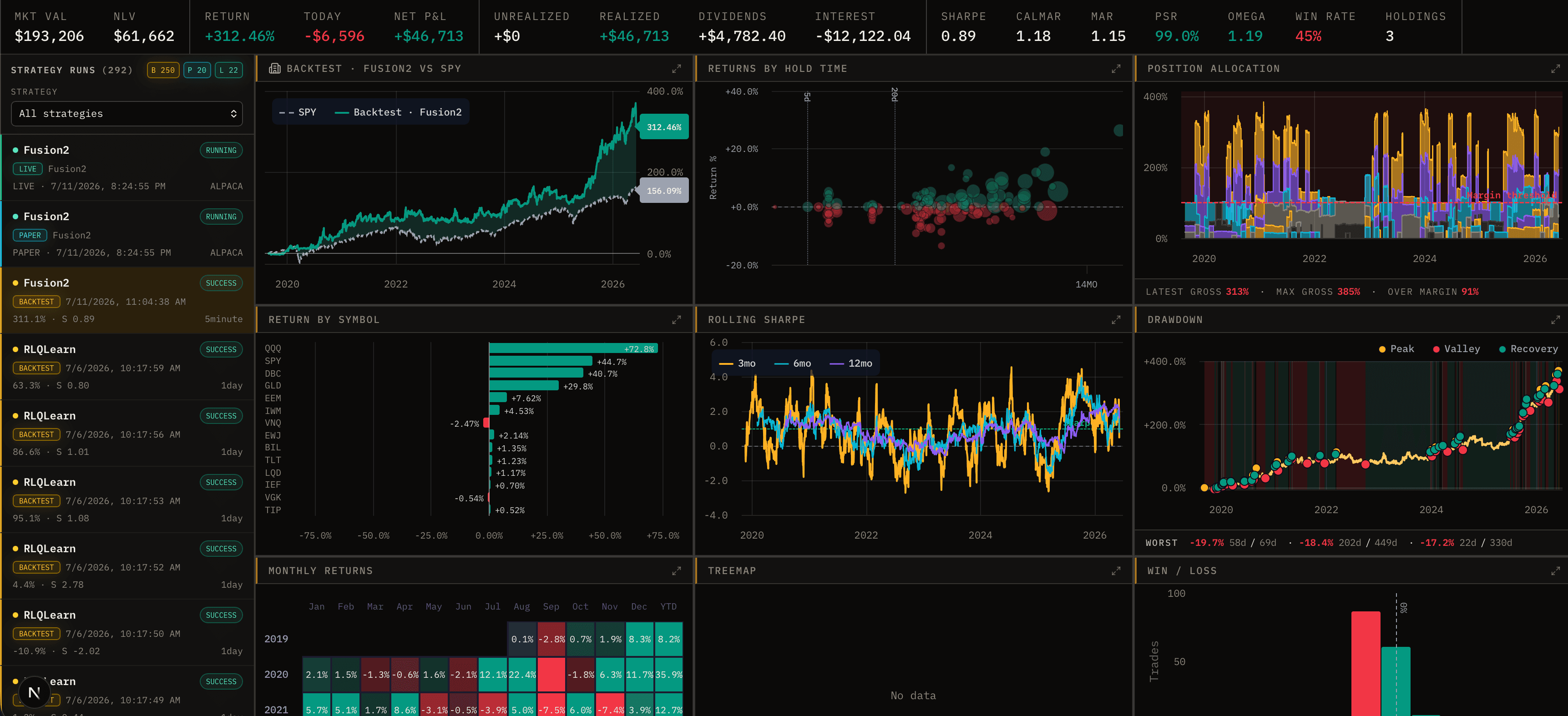This screenshot has width=1568, height=716.
Task: Click the 2021 Jan 5.7% monthly cell
Action: click(x=317, y=705)
